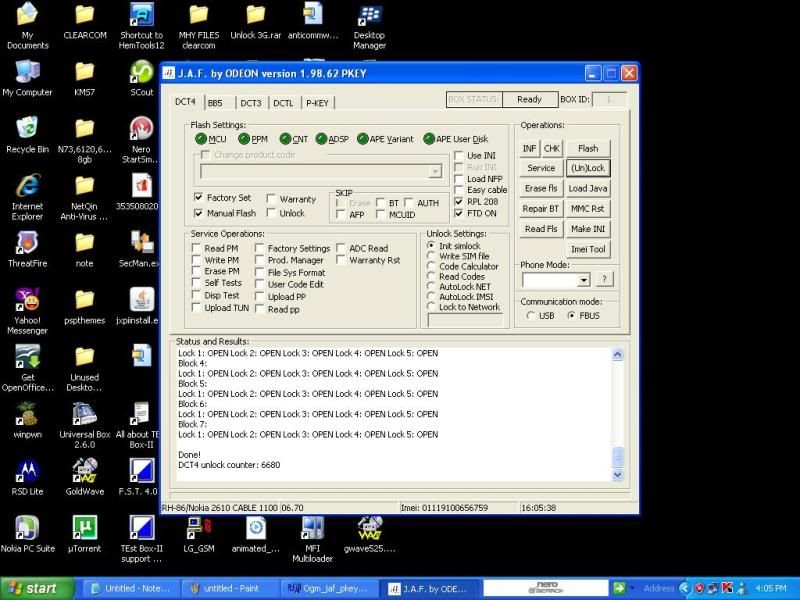This screenshot has width=800, height=600.
Task: Launch µTorrent from desktop
Action: [85, 535]
